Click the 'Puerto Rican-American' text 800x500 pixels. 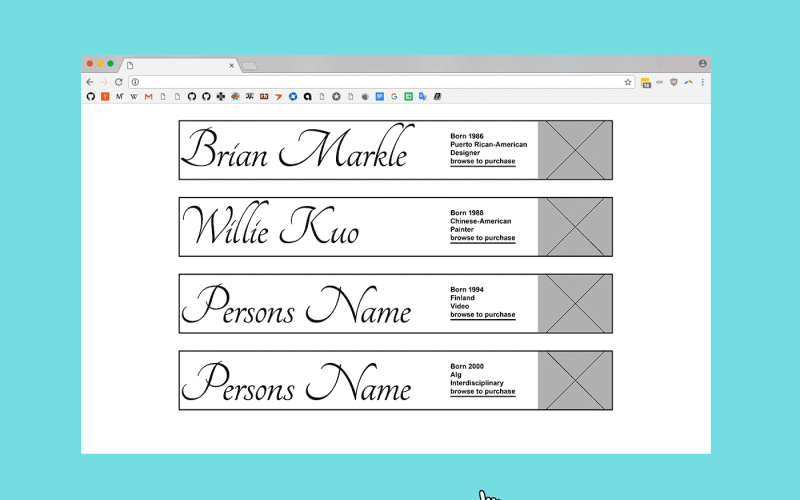coord(489,144)
